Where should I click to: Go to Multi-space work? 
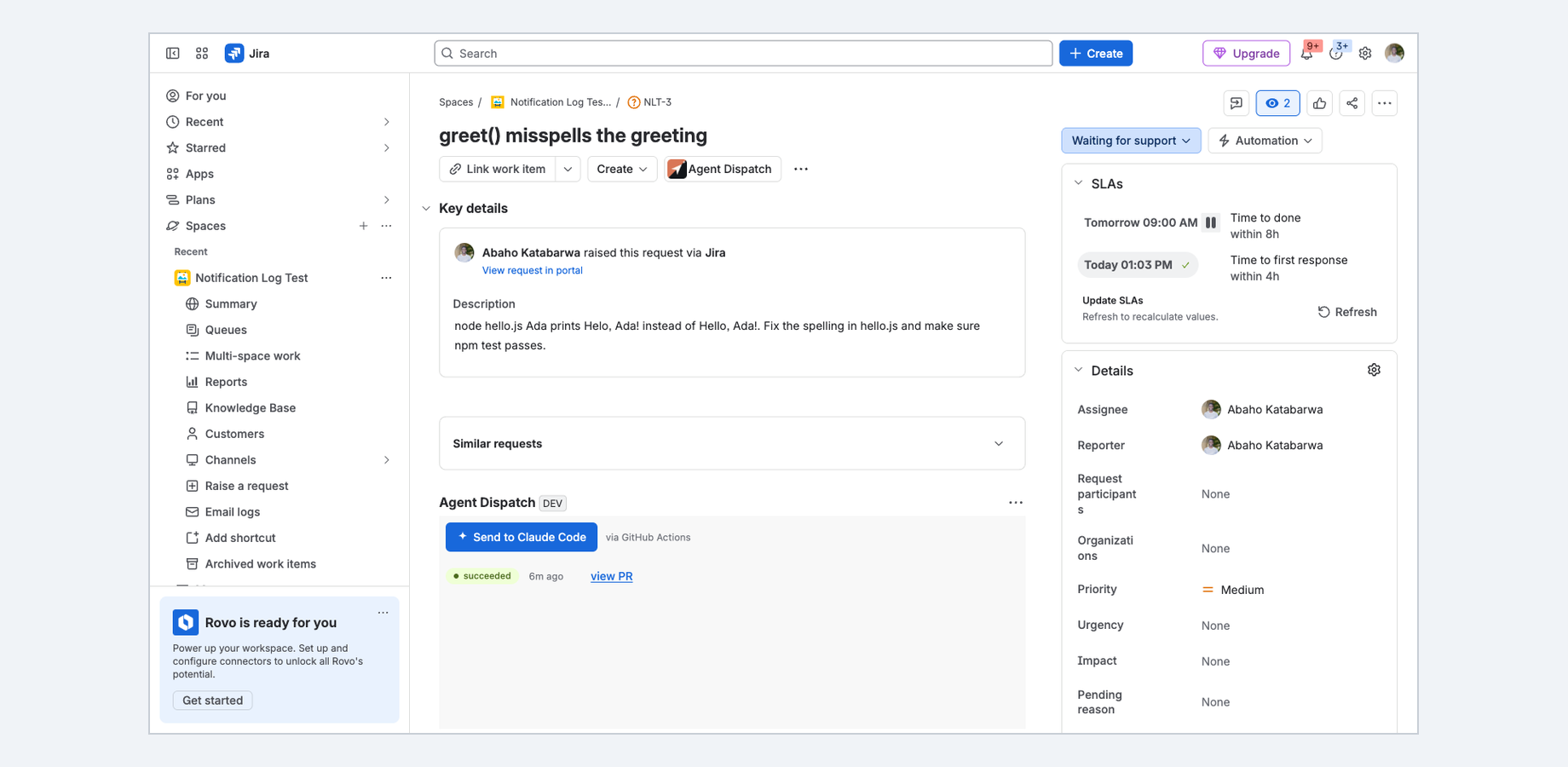[252, 356]
